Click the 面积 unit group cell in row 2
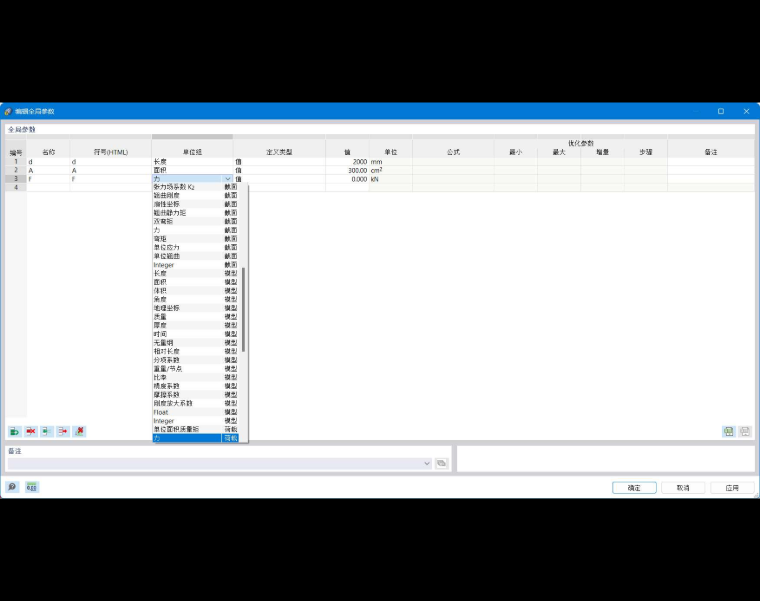760x601 pixels. [192, 171]
